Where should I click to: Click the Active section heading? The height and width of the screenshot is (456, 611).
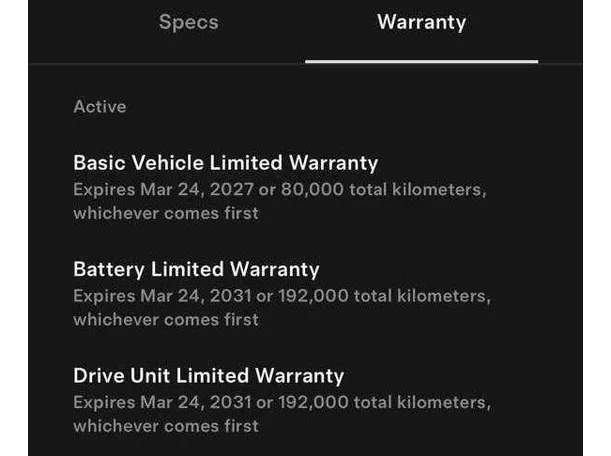click(x=100, y=106)
